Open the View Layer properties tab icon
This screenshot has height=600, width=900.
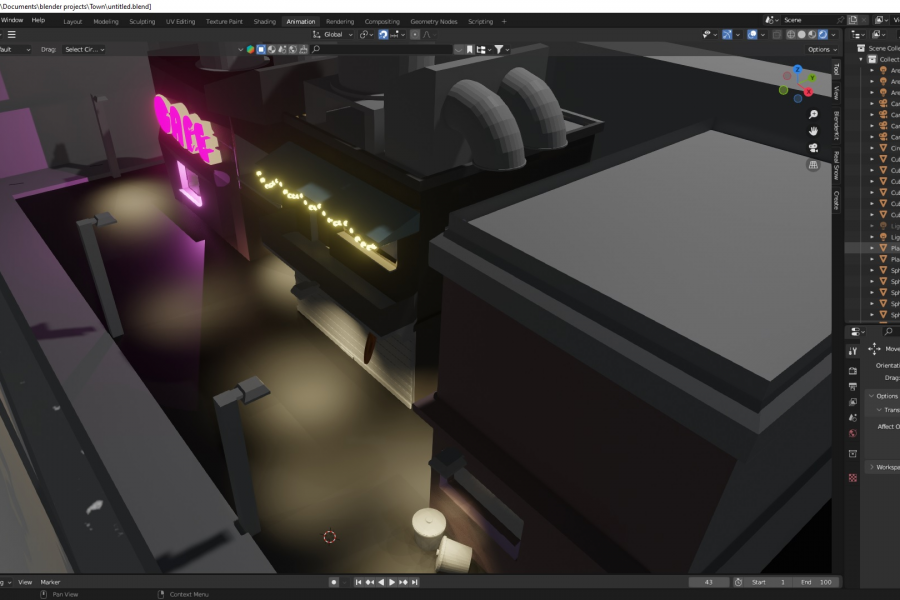852,402
